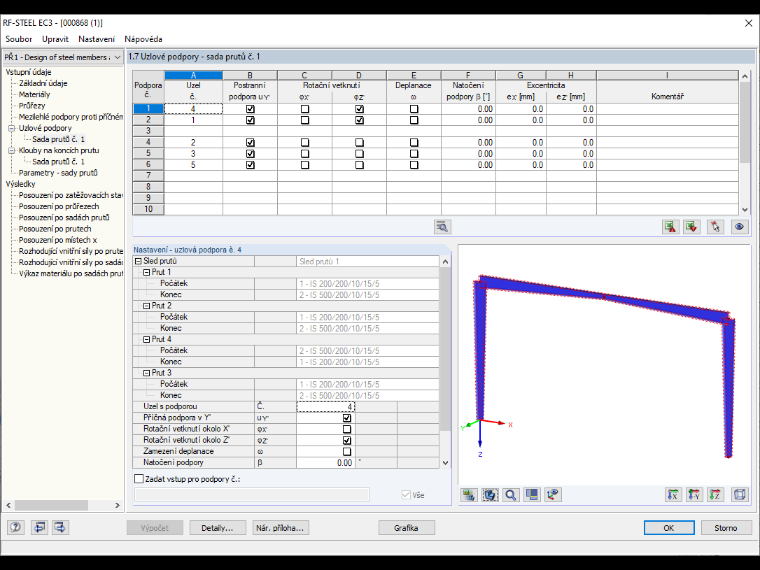Select Parametry - sady prutů tree item
Viewport: 760px width, 570px height.
tap(58, 173)
